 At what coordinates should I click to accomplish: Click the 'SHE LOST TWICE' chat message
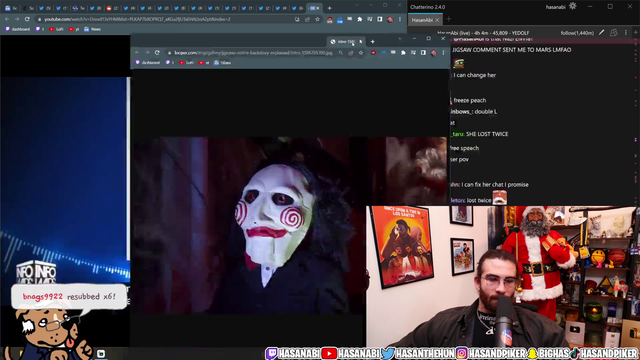pos(487,134)
